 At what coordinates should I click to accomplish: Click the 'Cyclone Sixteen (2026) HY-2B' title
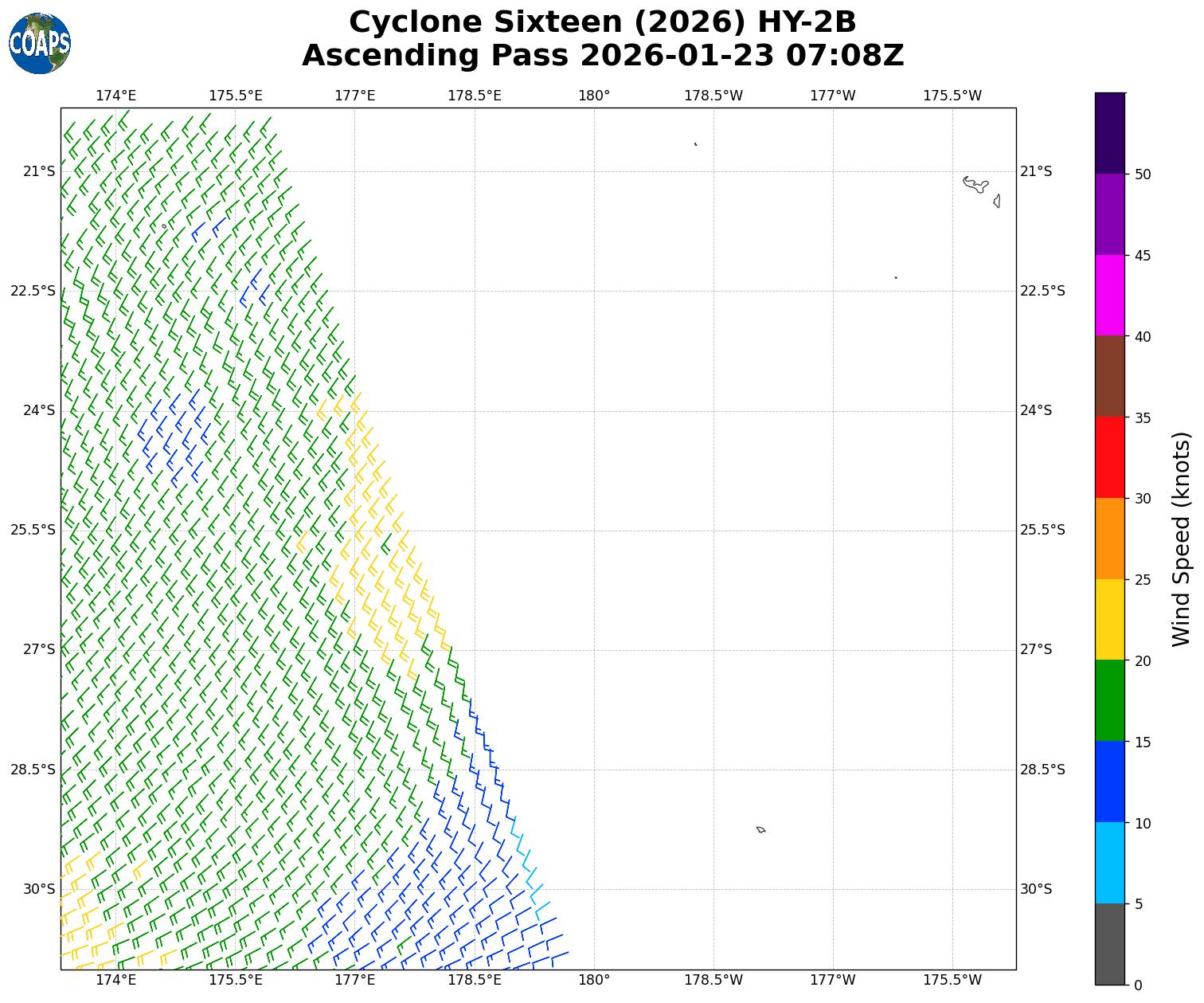point(602,22)
